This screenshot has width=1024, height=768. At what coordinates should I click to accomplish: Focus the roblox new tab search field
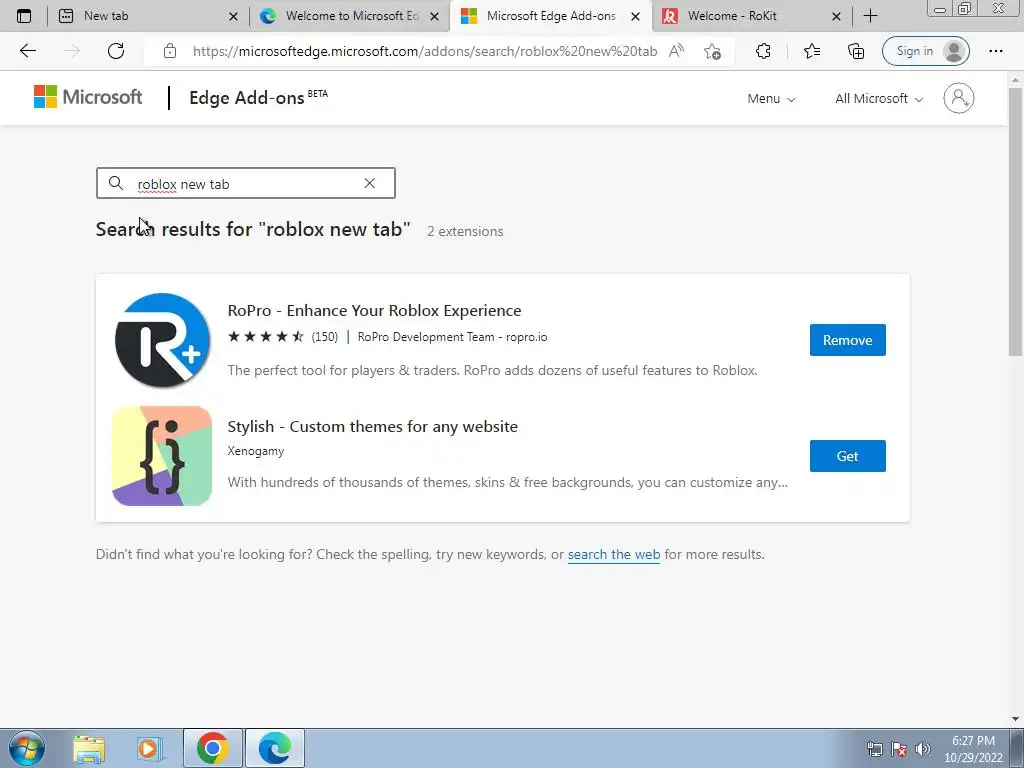coord(246,184)
